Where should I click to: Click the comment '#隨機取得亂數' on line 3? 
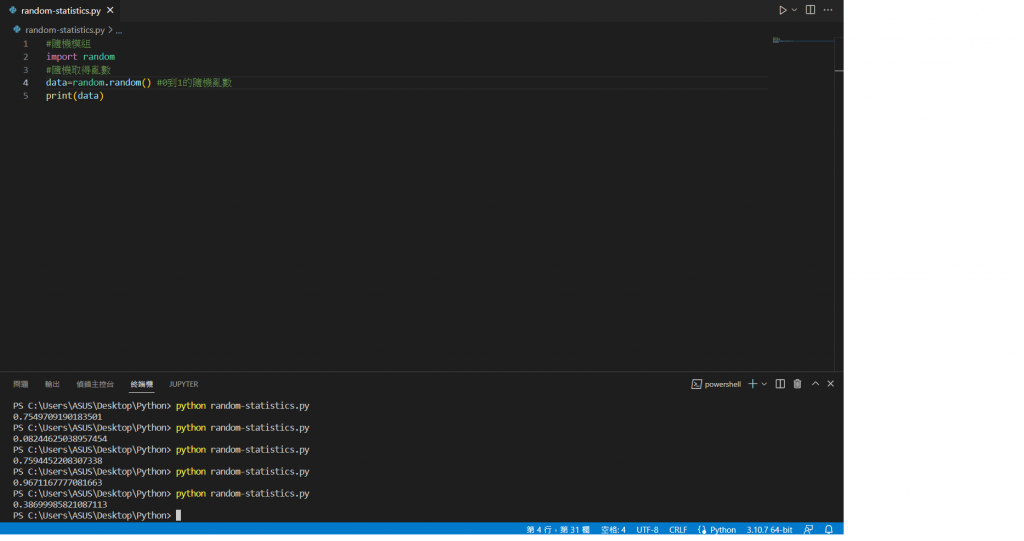[x=78, y=70]
